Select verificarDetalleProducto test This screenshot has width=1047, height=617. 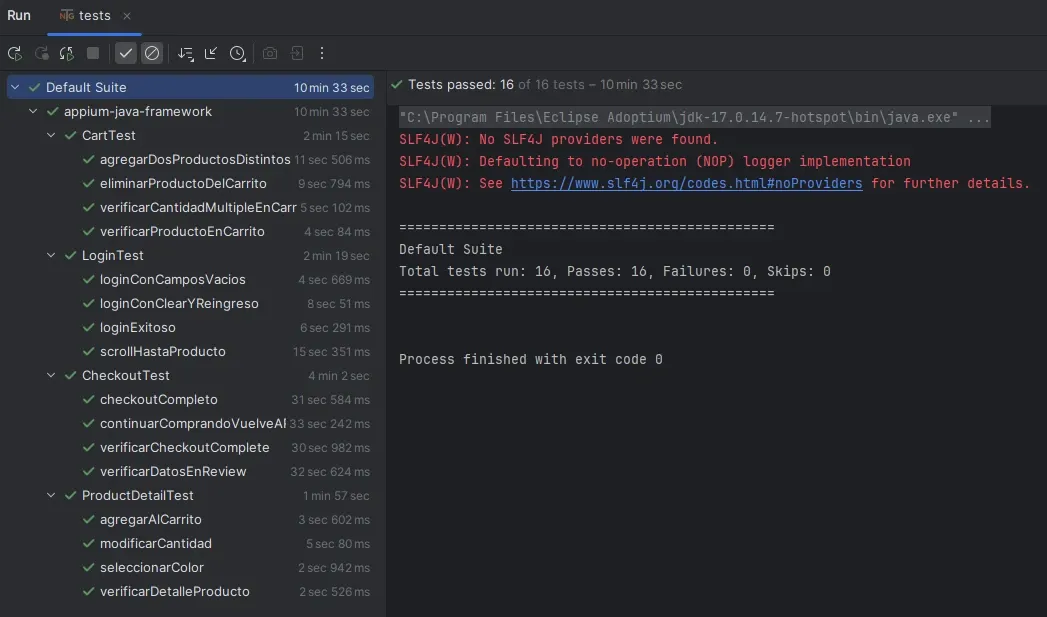click(190, 592)
